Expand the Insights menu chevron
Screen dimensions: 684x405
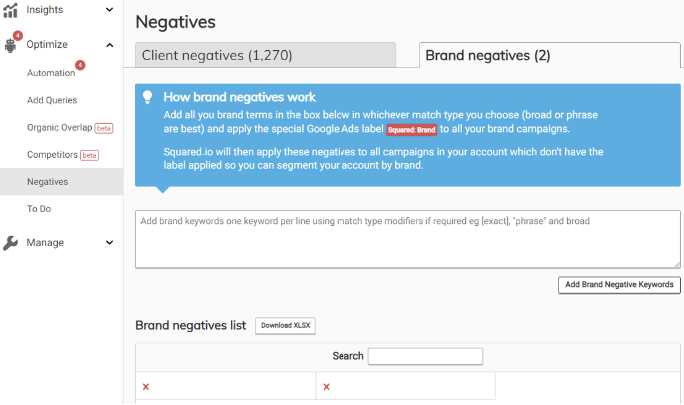[109, 10]
